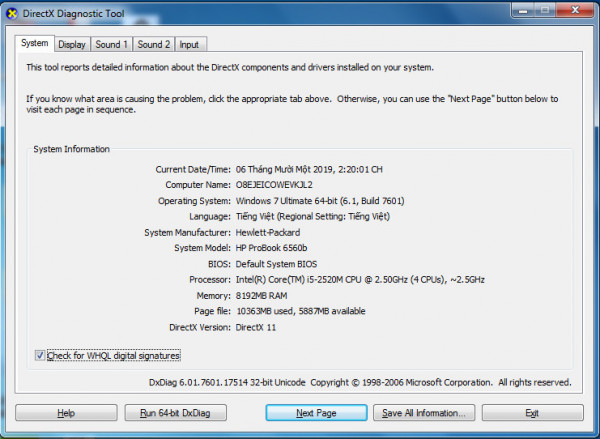600x439 pixels.
Task: Switch to the System tab
Action: pyautogui.click(x=35, y=43)
